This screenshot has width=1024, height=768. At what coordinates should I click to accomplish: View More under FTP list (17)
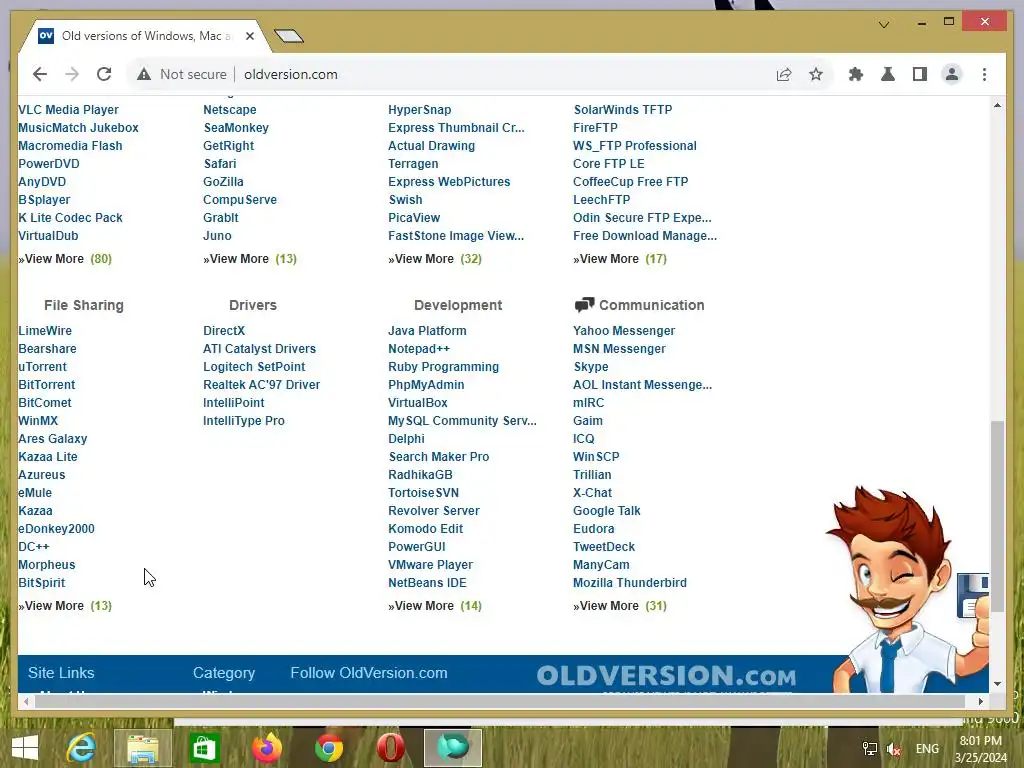(620, 259)
